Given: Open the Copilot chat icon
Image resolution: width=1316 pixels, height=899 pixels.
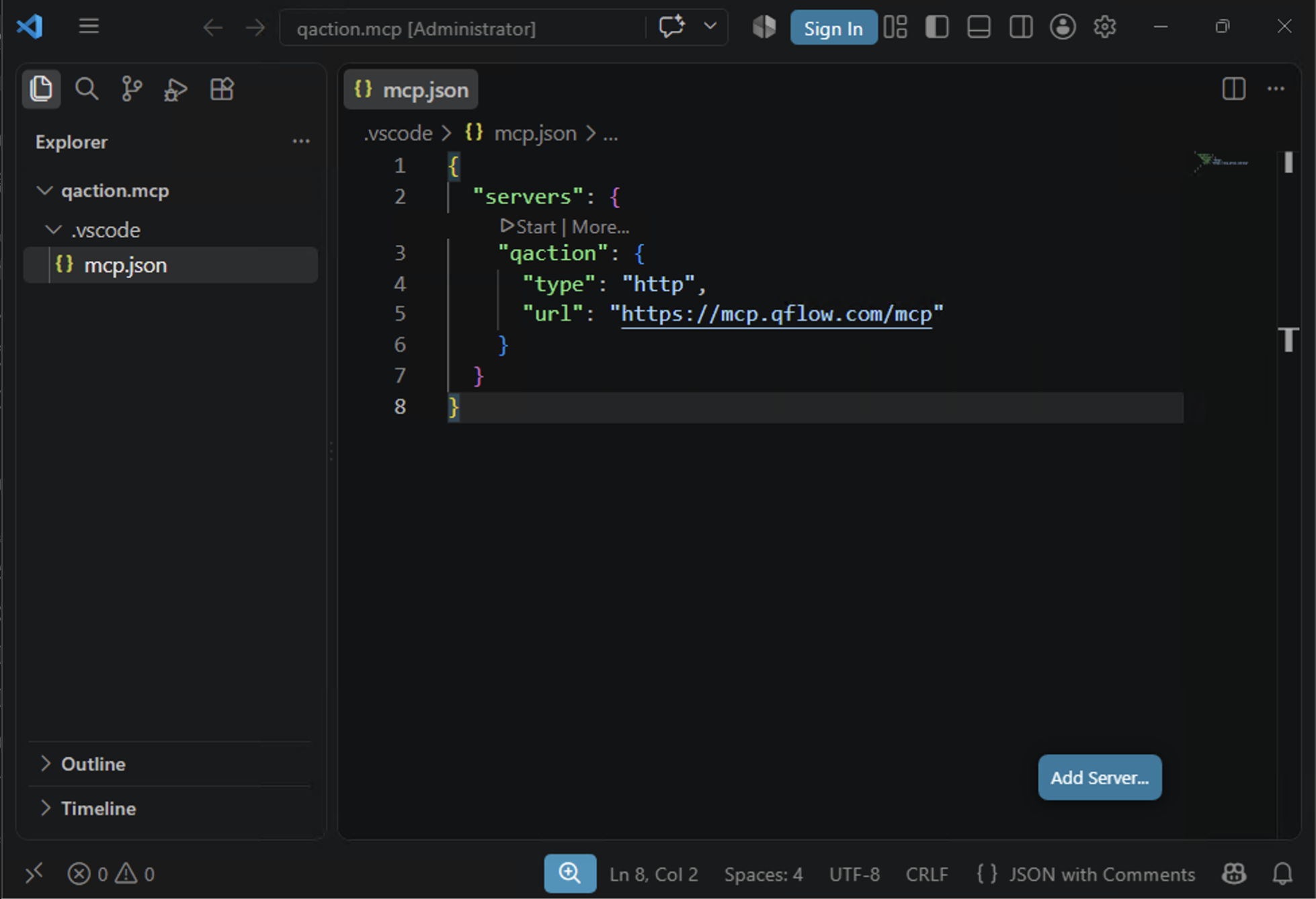Looking at the screenshot, I should tap(671, 27).
